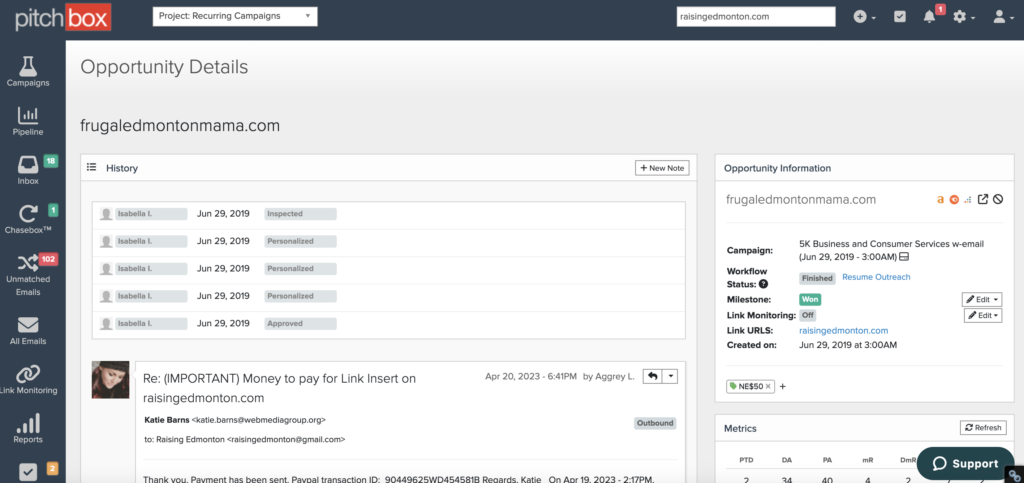Remove the NE$50 tag

click(769, 386)
